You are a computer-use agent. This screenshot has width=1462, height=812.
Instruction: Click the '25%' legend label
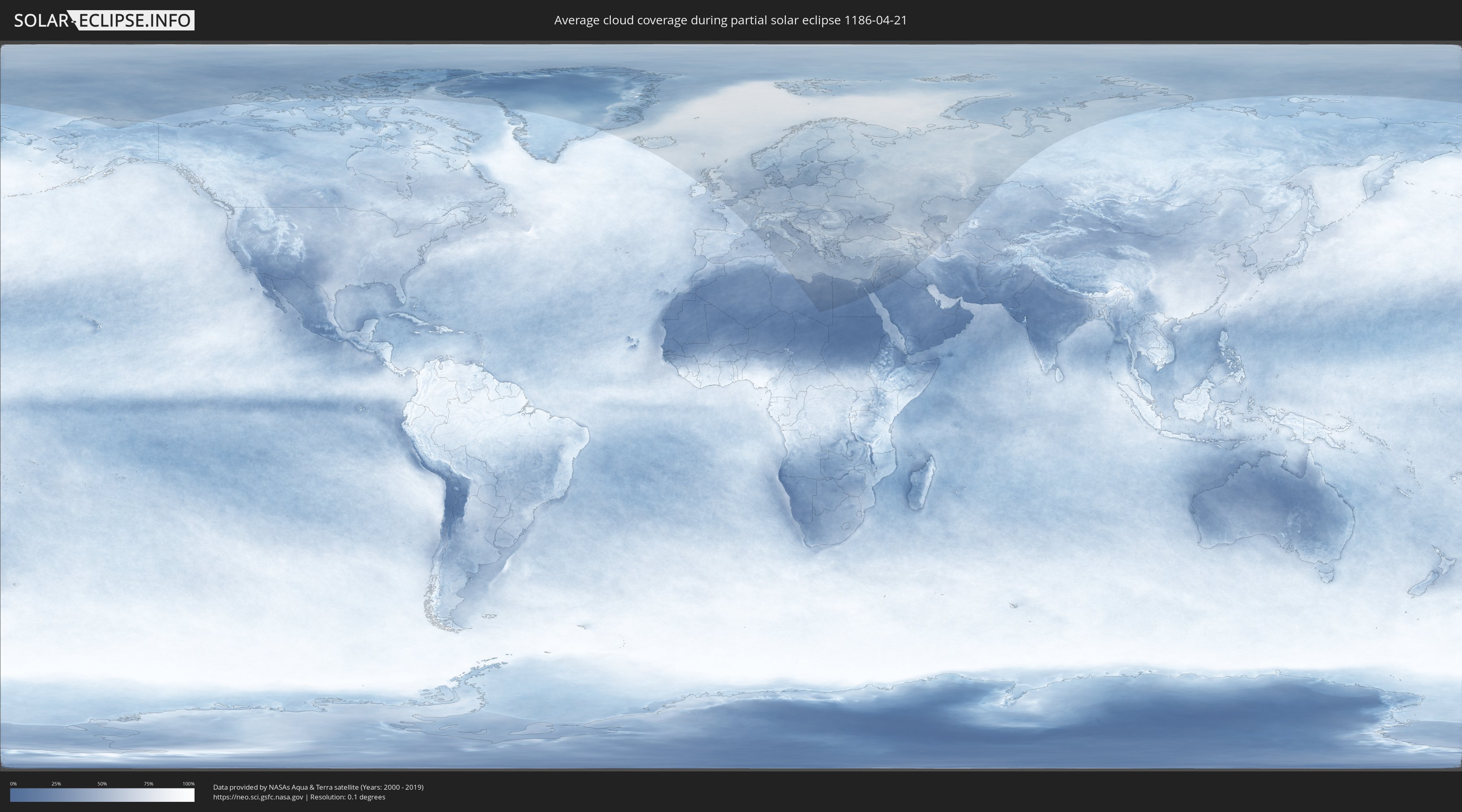(56, 784)
